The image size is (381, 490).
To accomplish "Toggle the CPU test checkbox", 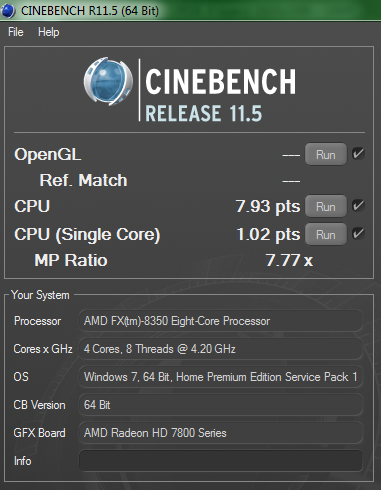I will (358, 205).
